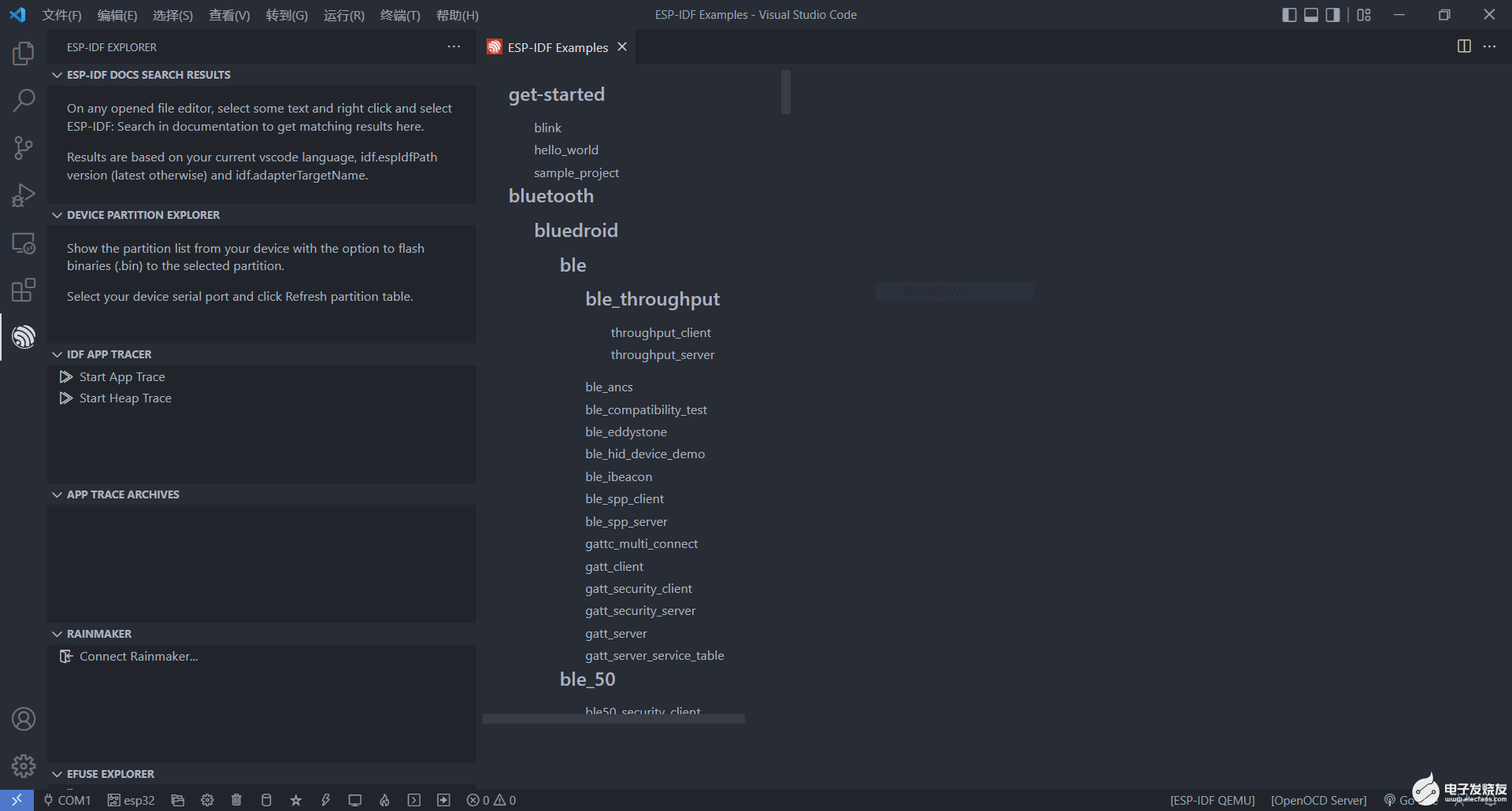1512x811 pixels.
Task: Click the build, flash and monitor flame icon
Action: pyautogui.click(x=384, y=800)
